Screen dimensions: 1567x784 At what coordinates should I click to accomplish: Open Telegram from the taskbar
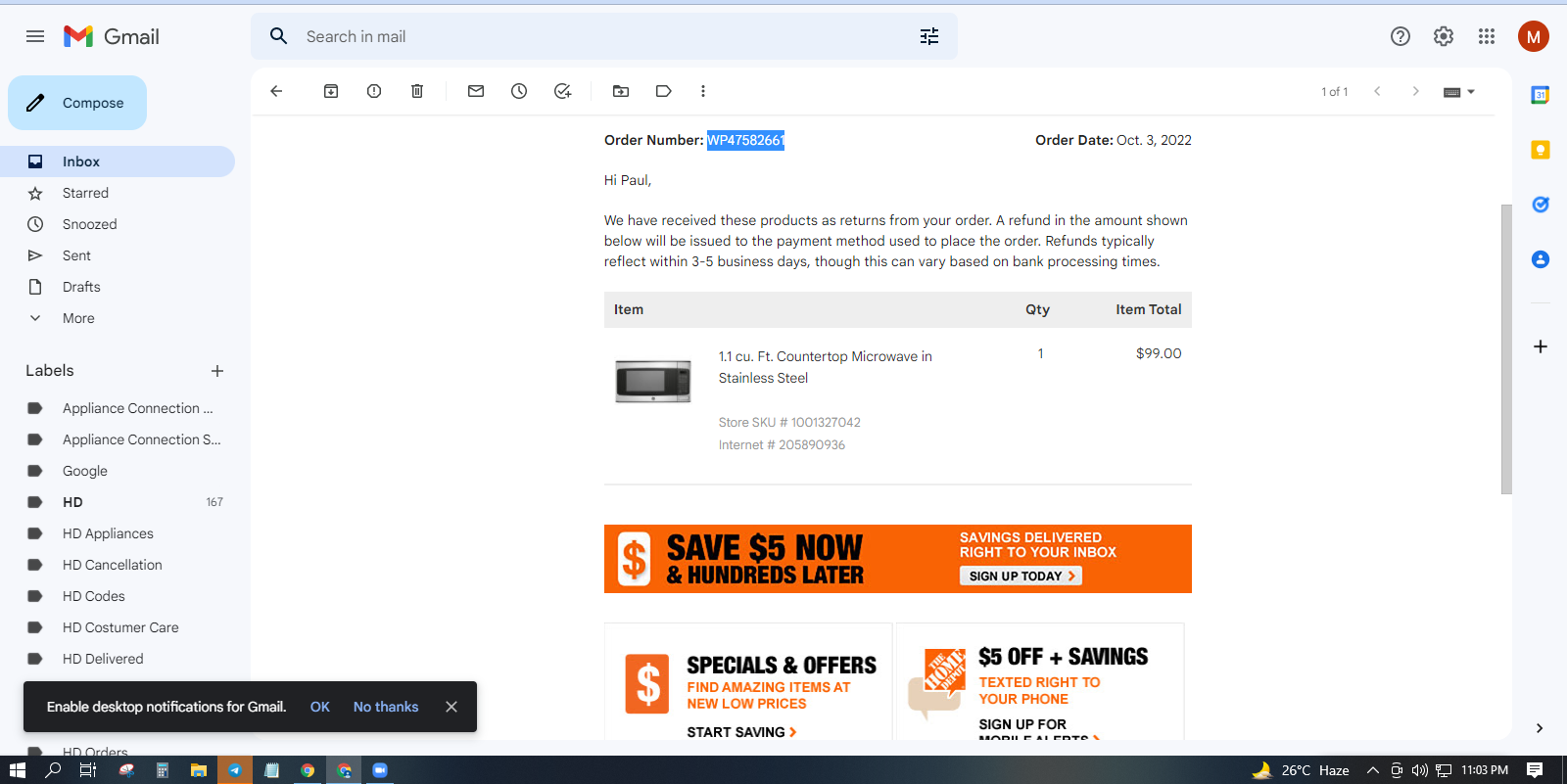tap(235, 770)
